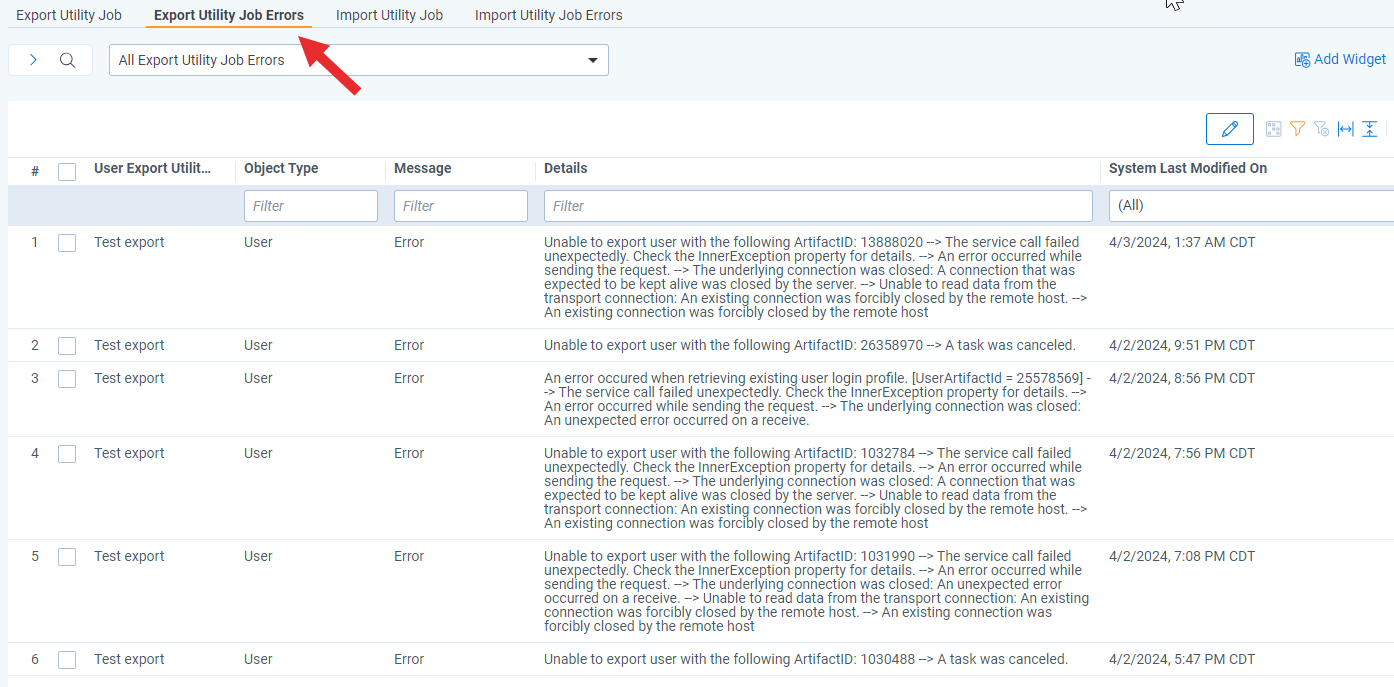
Task: Click the date 4/2/2024, 7:08 PM CDT
Action: point(1182,556)
